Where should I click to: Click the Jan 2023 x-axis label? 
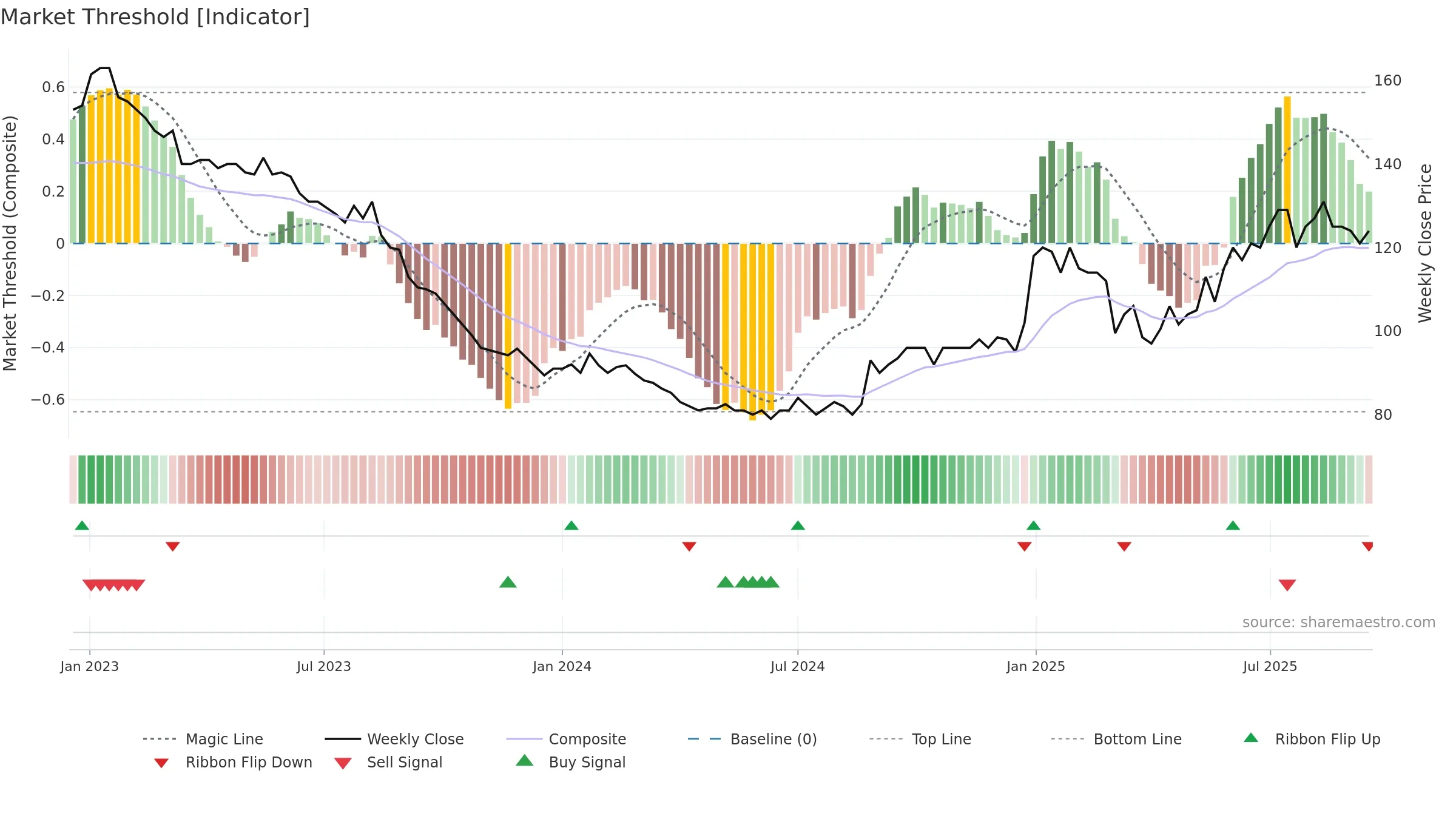tap(90, 666)
